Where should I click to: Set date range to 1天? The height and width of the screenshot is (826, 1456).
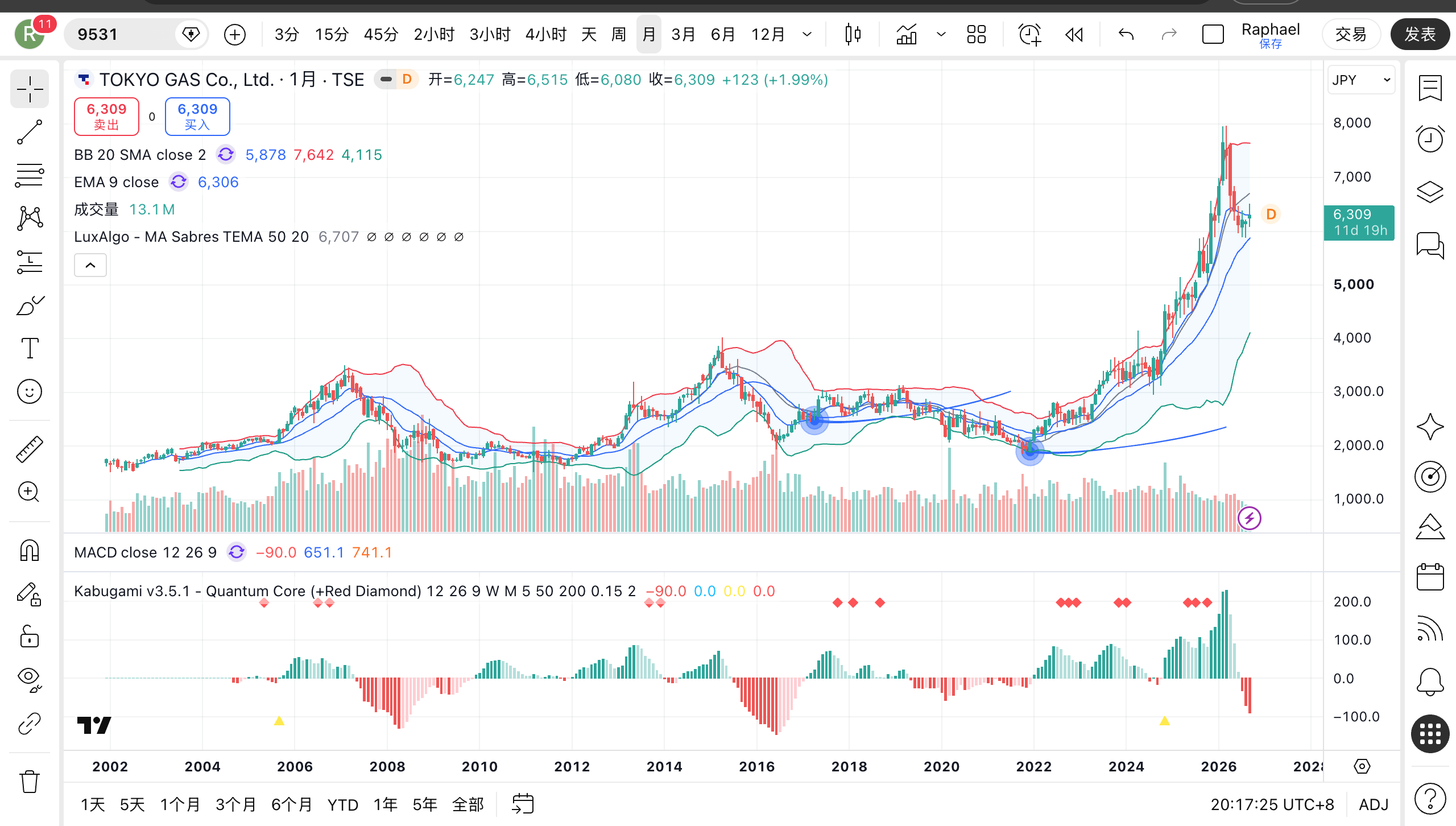pyautogui.click(x=93, y=804)
